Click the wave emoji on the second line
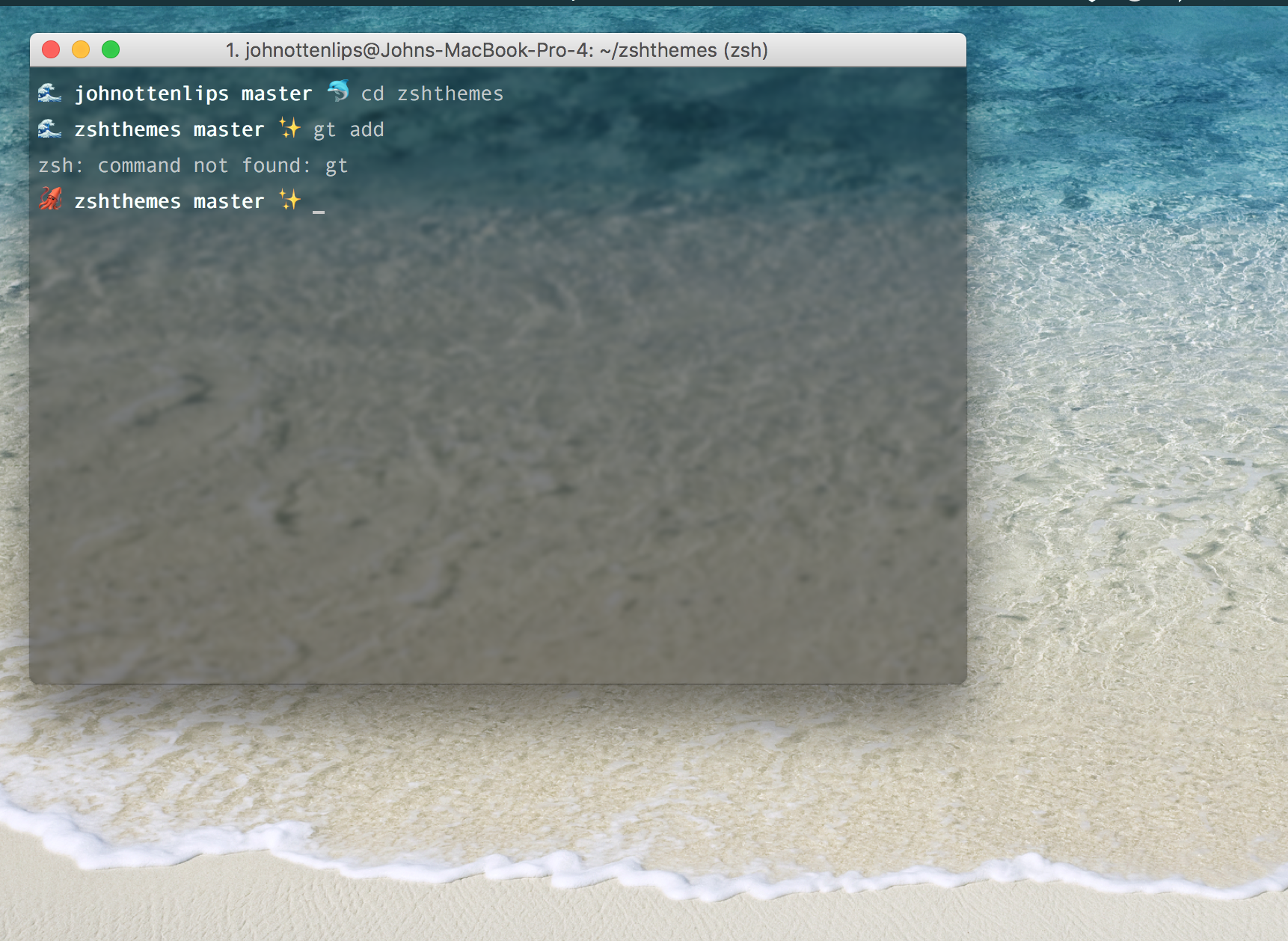This screenshot has width=1288, height=941. click(x=50, y=129)
